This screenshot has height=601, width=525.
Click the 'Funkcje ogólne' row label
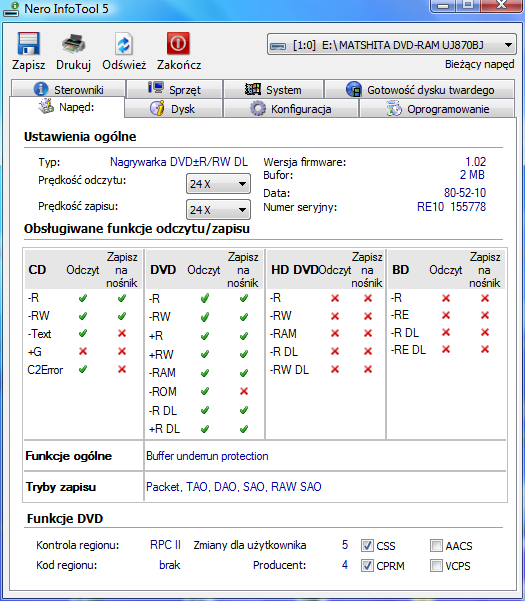point(69,456)
